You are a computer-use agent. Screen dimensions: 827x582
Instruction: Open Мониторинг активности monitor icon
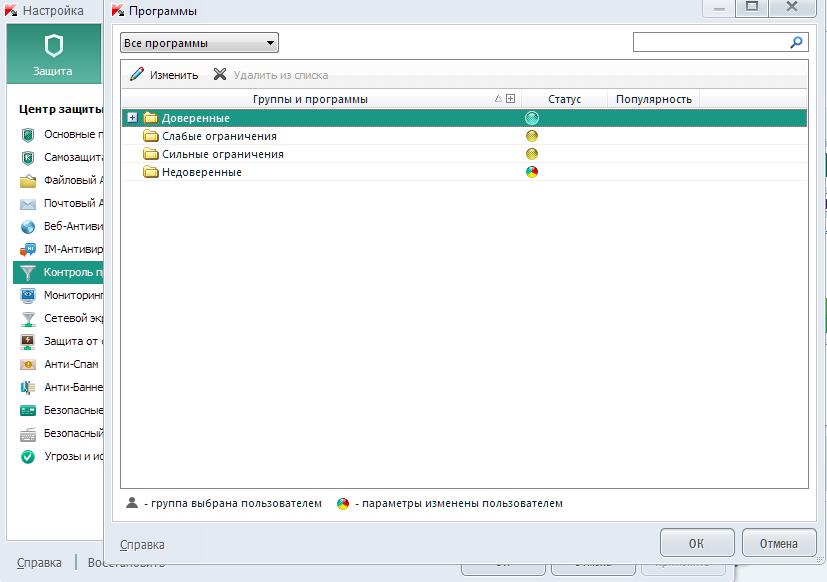click(x=28, y=295)
